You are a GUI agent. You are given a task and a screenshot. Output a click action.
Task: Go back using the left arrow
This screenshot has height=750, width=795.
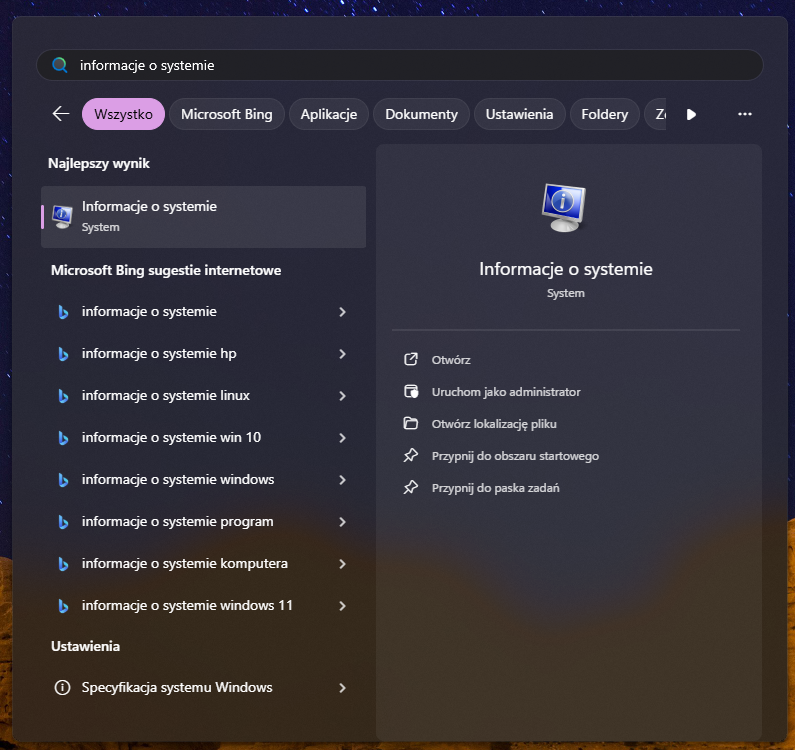click(61, 114)
